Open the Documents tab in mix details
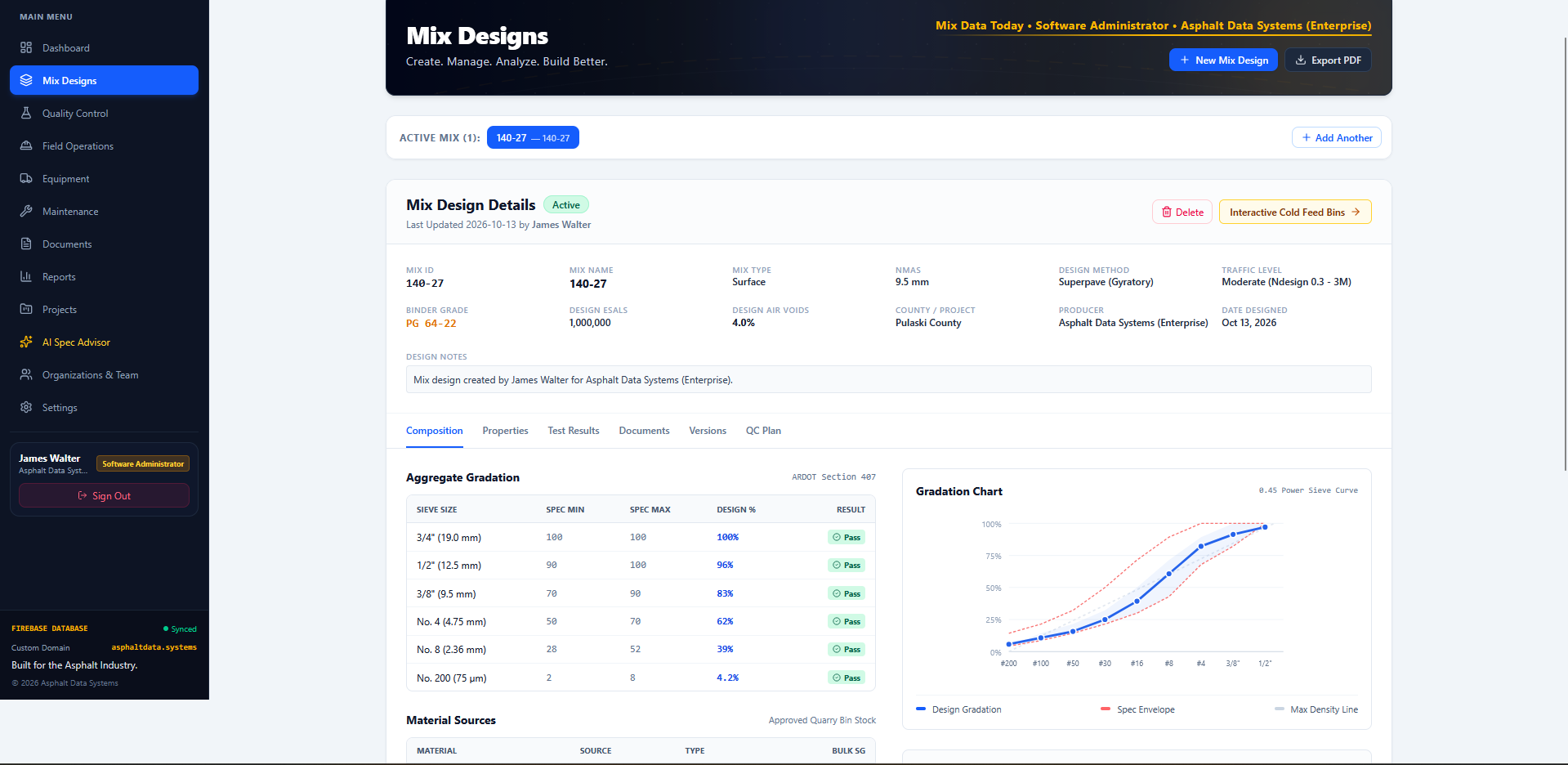The image size is (1568, 765). click(644, 431)
